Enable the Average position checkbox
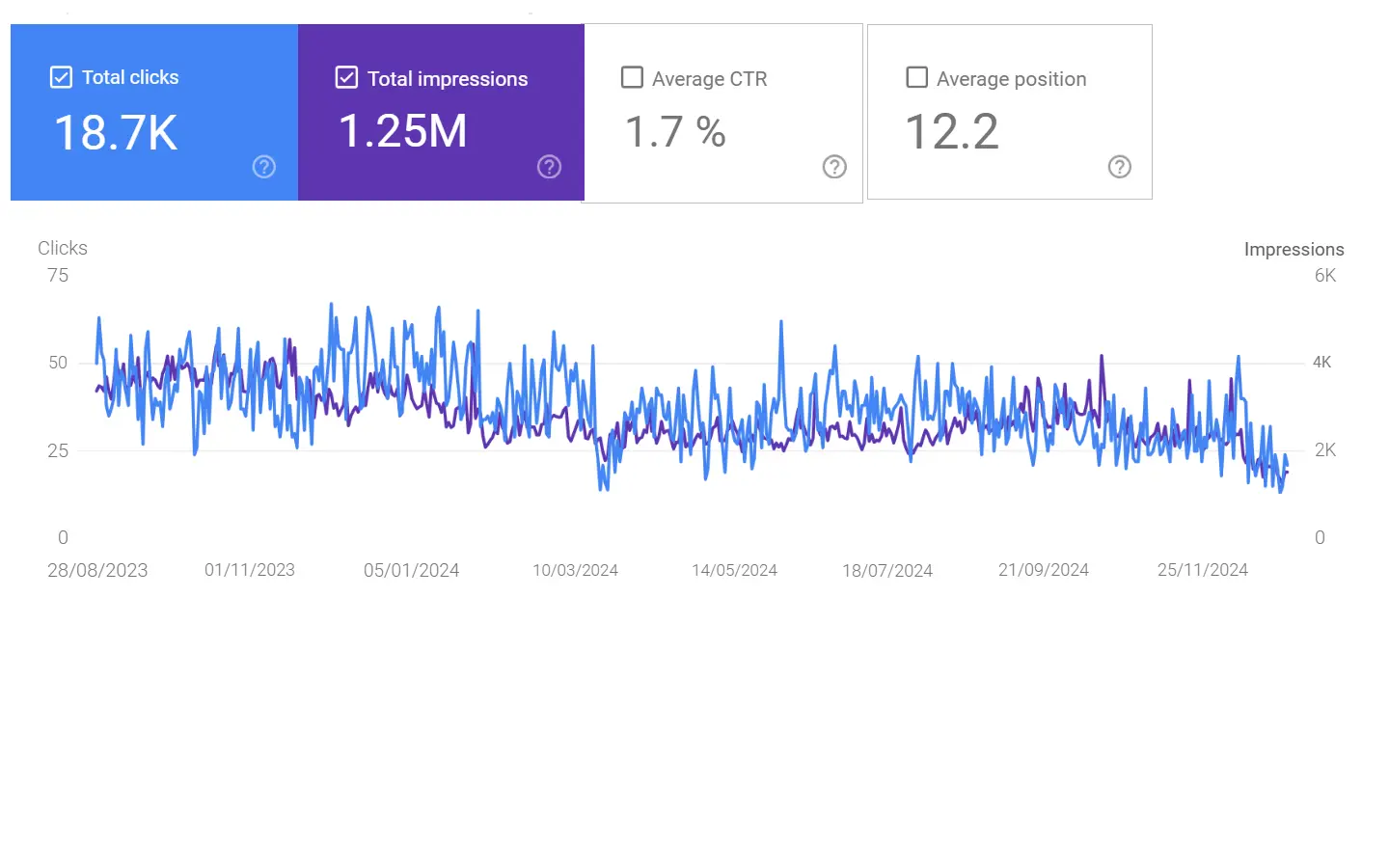 point(917,77)
